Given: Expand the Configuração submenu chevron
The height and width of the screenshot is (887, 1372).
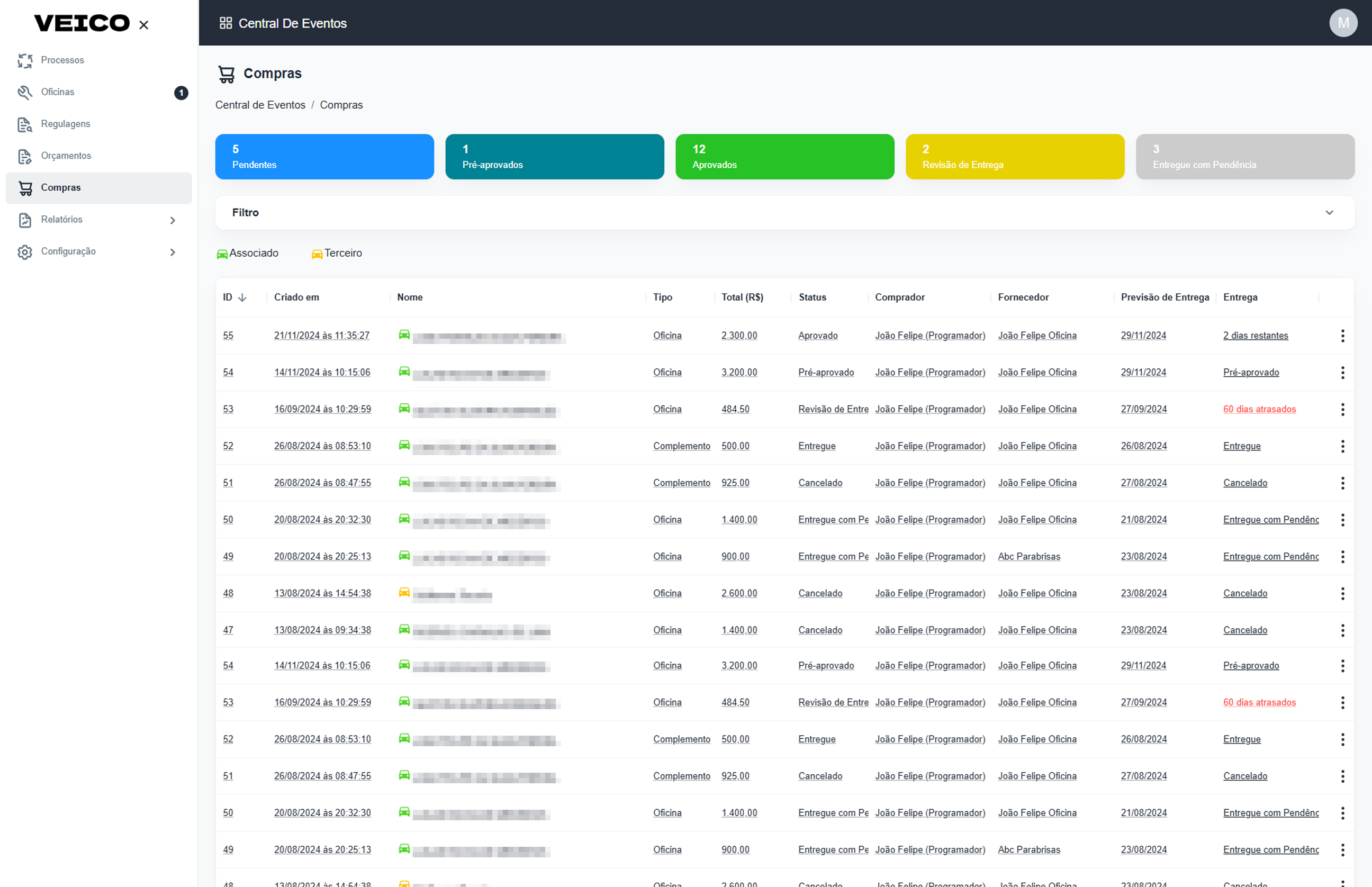Looking at the screenshot, I should click(173, 252).
